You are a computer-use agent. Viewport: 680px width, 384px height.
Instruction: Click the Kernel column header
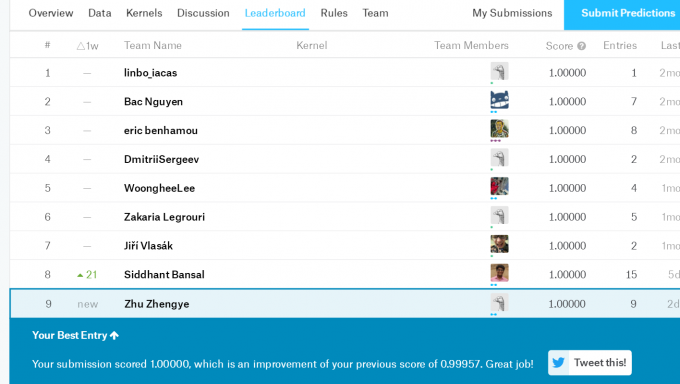(311, 46)
